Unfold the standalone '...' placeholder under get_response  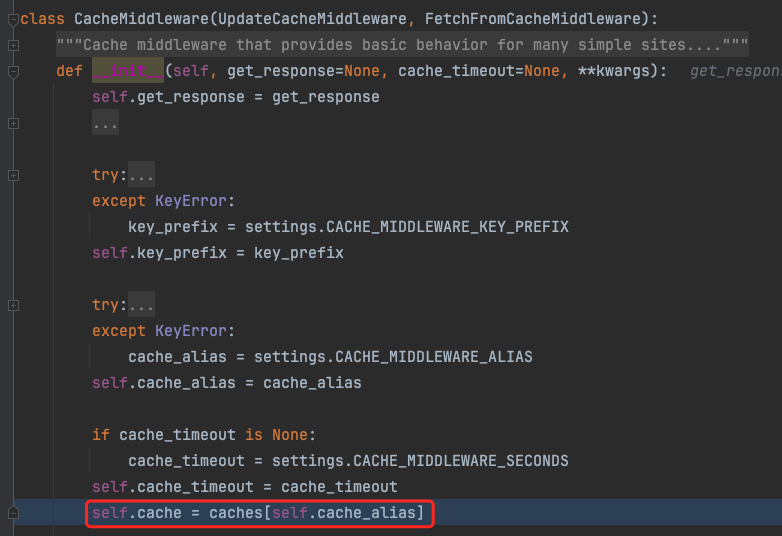(x=105, y=124)
